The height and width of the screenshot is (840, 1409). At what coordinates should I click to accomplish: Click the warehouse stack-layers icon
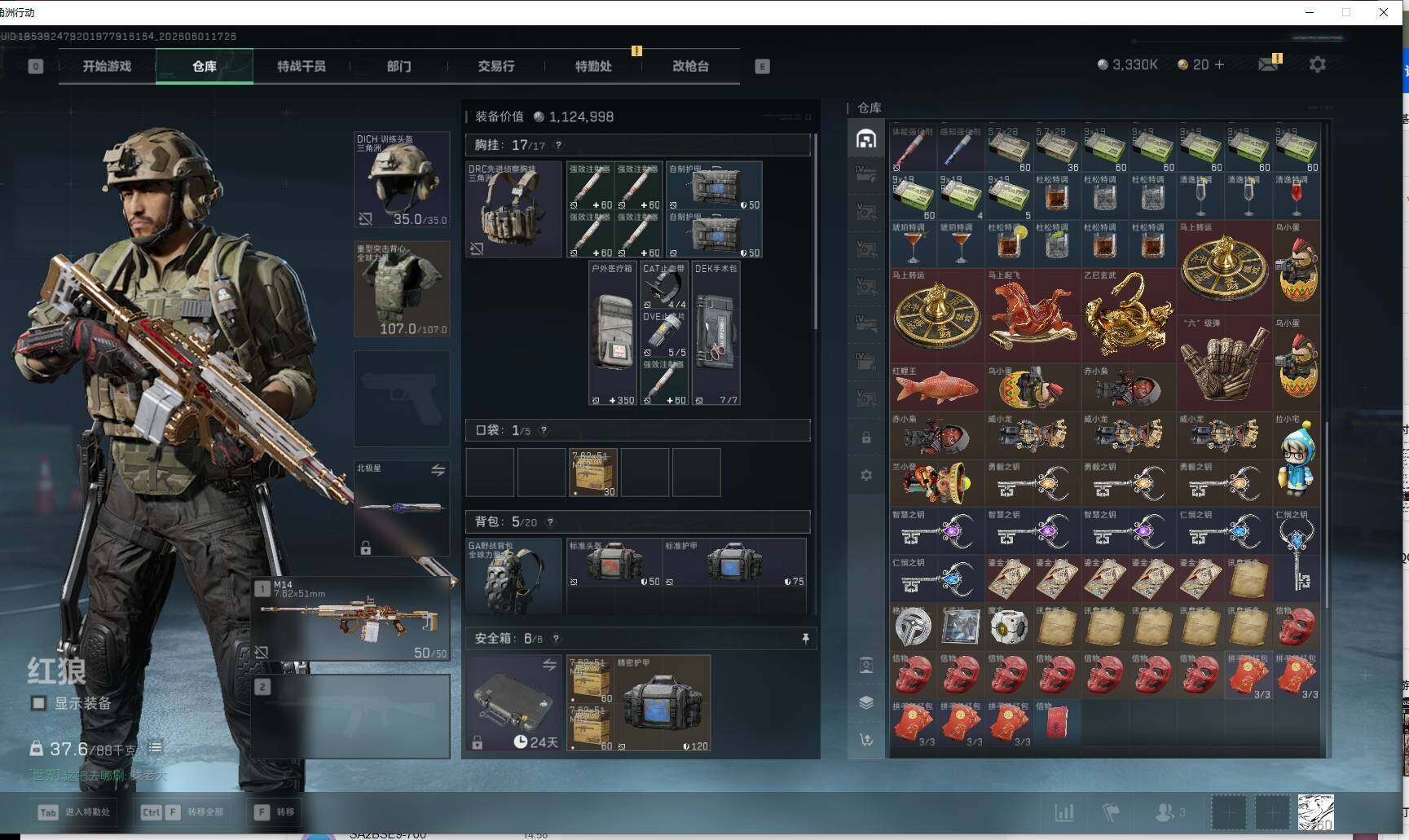(866, 702)
